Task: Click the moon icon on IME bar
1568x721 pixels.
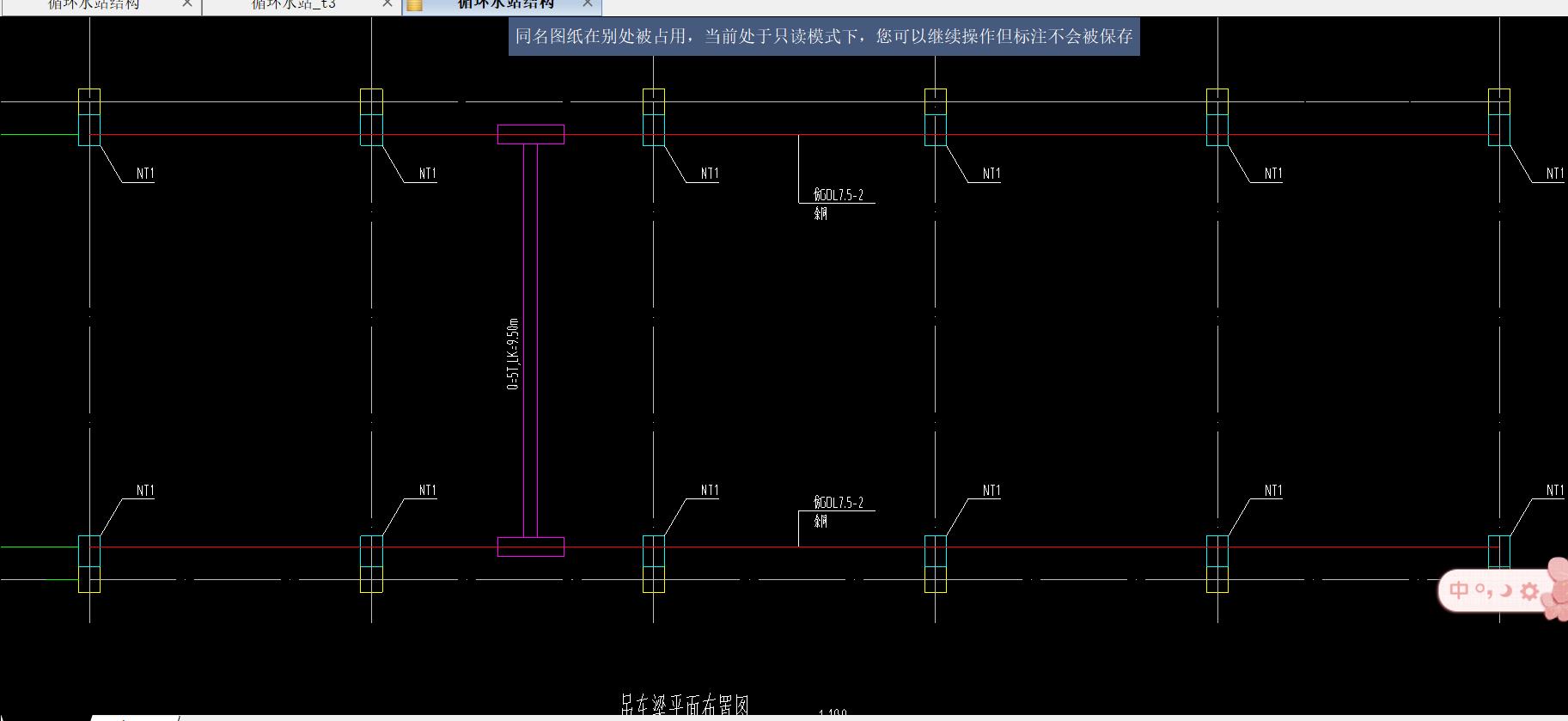Action: pyautogui.click(x=1505, y=590)
